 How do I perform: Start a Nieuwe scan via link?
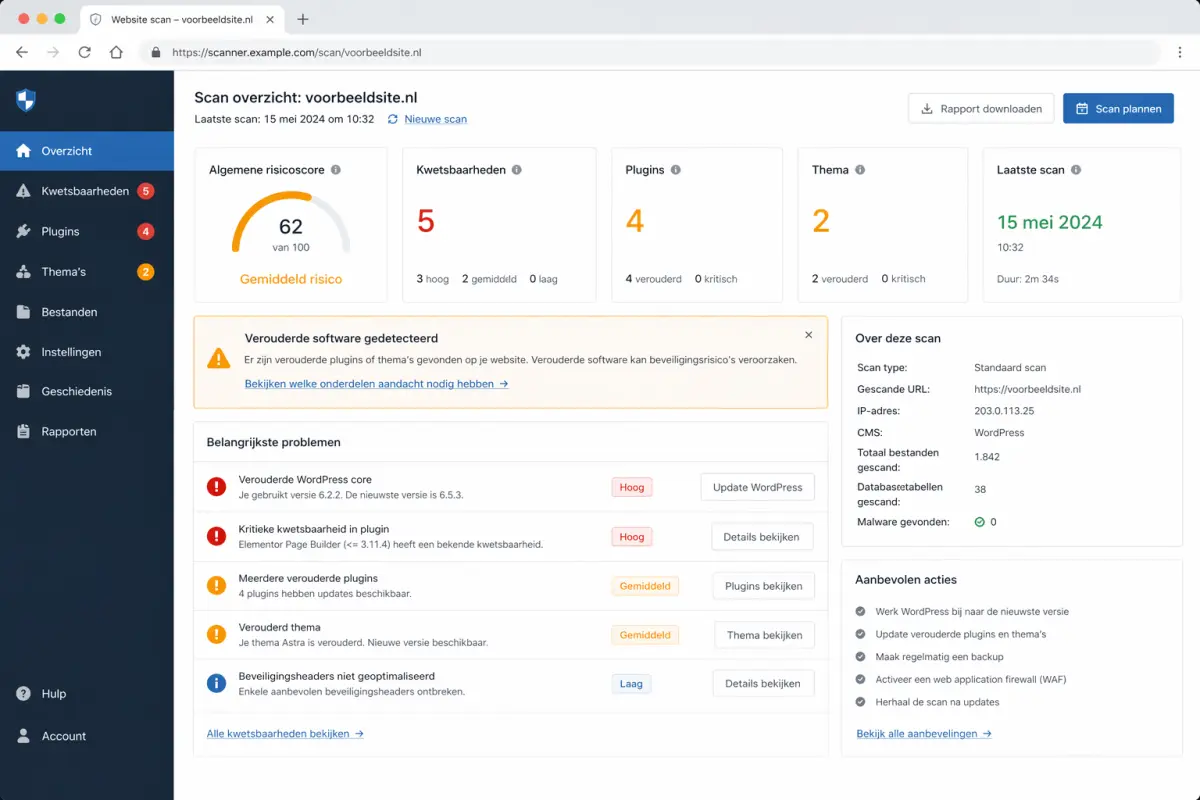pyautogui.click(x=435, y=119)
